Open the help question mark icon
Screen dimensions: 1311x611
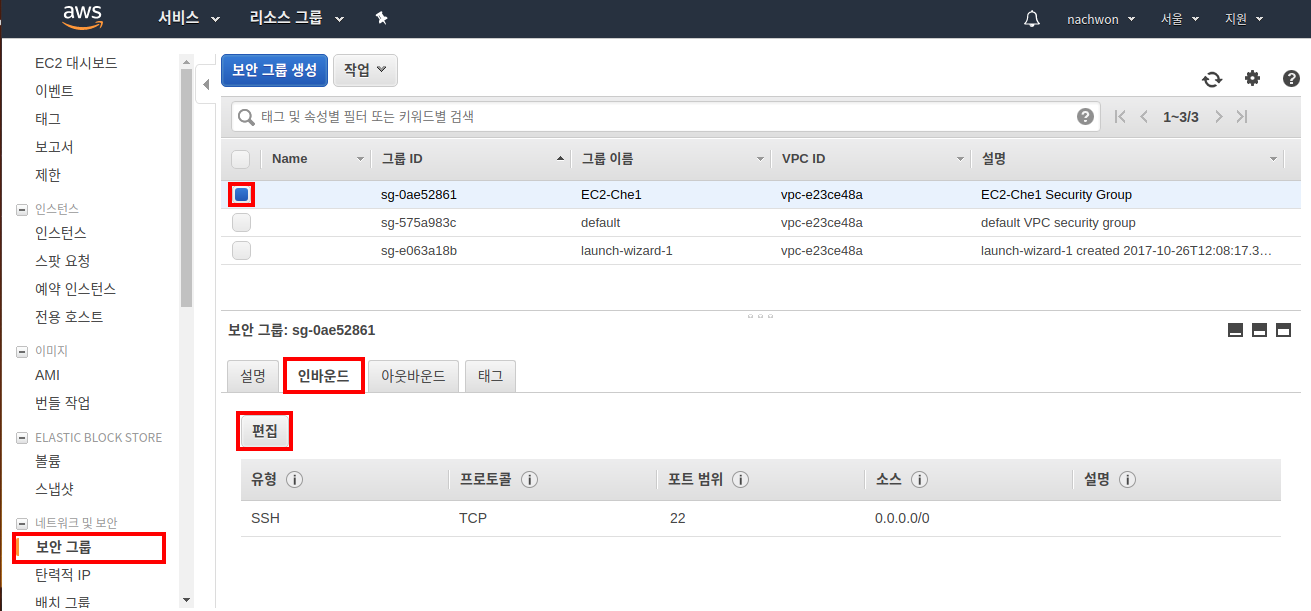click(x=1291, y=78)
